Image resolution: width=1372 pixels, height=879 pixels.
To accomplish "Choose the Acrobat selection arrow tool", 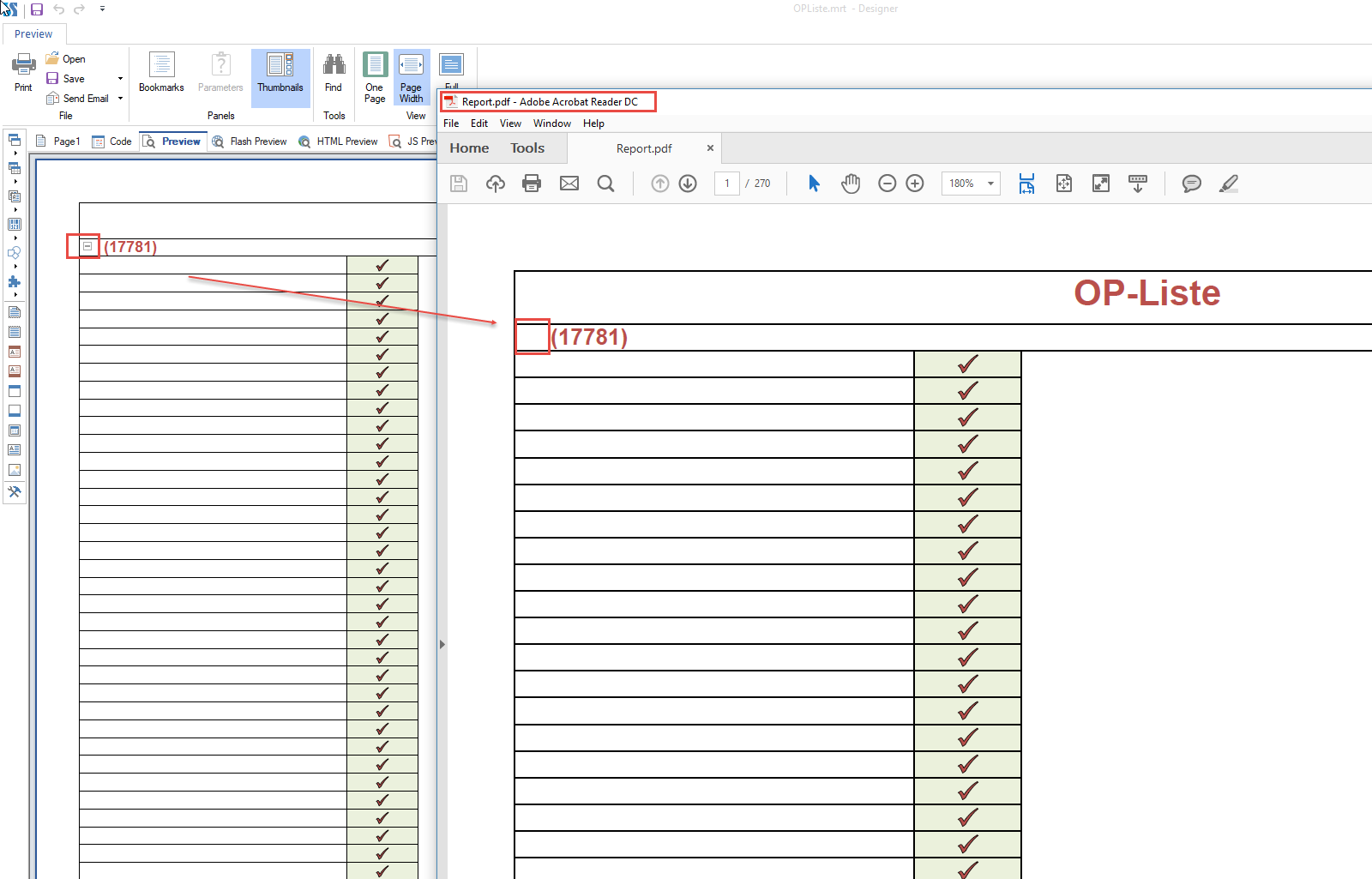I will pos(815,184).
